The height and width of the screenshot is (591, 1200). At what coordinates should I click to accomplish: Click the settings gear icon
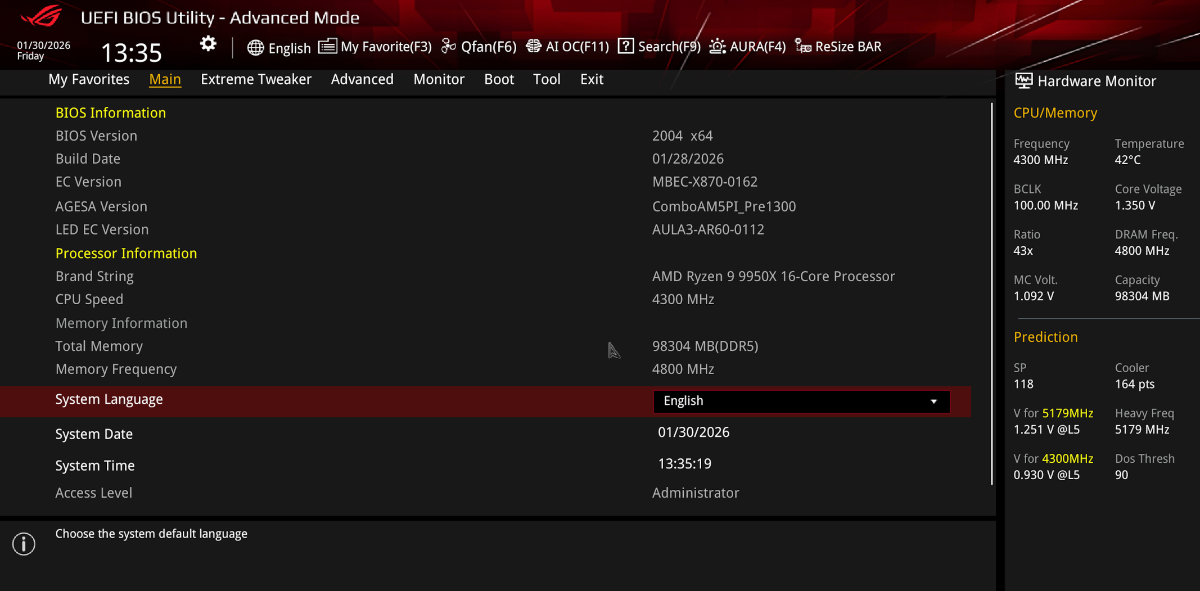[x=208, y=43]
